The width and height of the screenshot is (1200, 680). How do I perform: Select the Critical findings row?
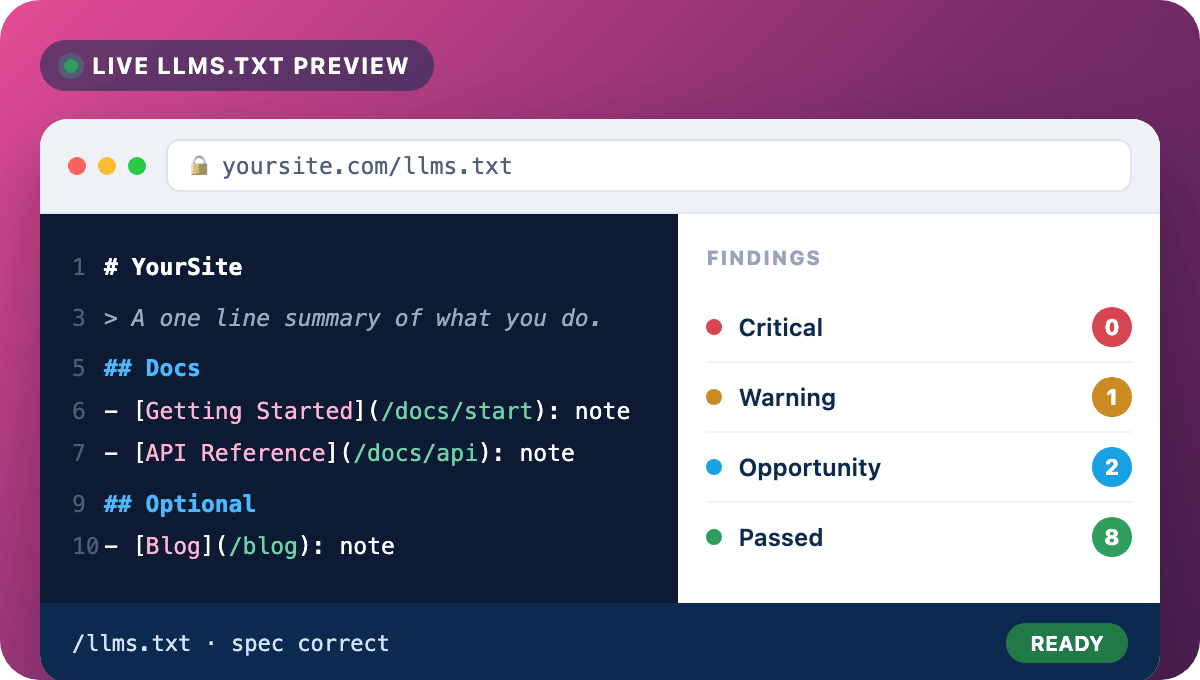point(919,327)
